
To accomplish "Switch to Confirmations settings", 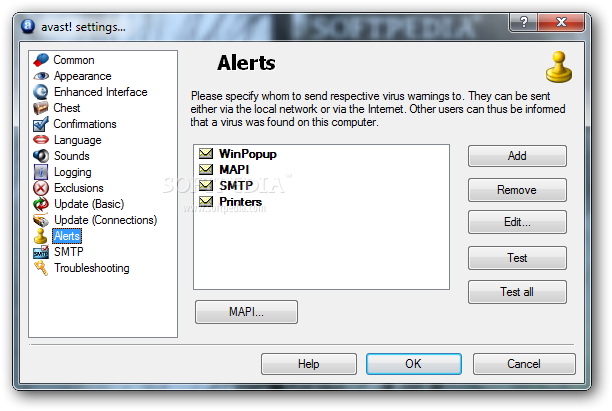I will (85, 124).
